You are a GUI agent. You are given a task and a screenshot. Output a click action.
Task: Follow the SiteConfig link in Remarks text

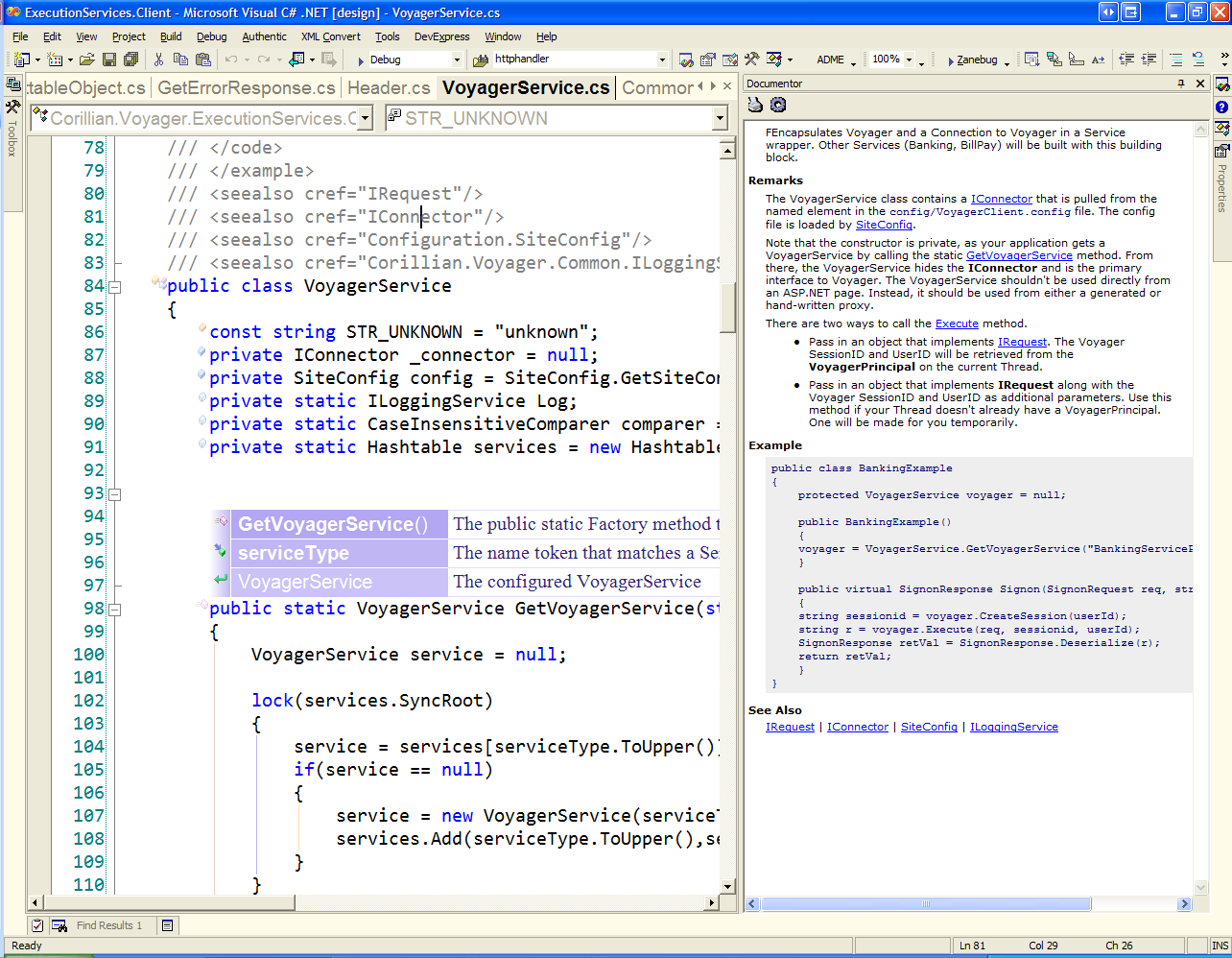click(884, 225)
